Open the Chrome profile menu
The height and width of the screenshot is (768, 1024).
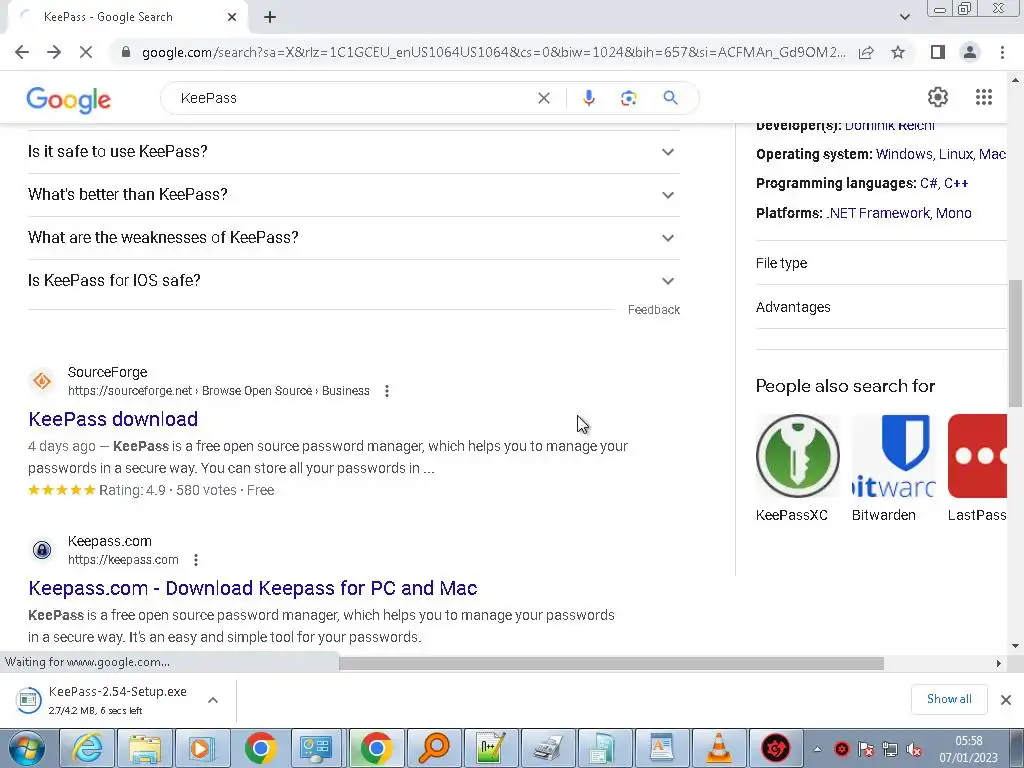pyautogui.click(x=970, y=52)
